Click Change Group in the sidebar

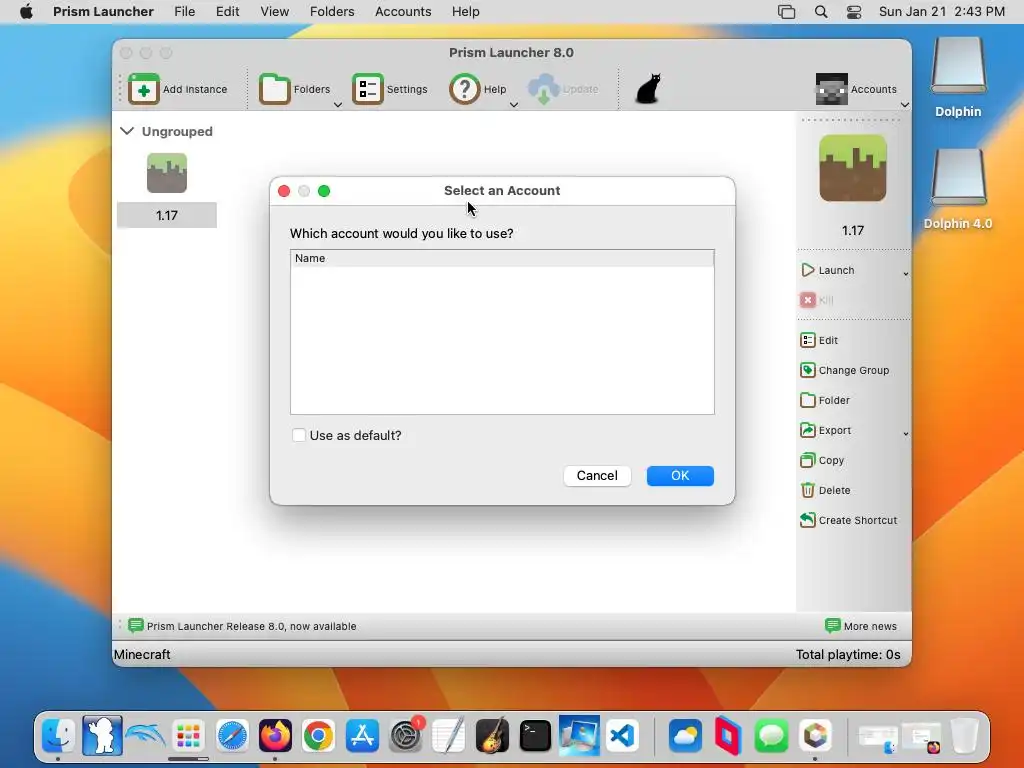(844, 370)
